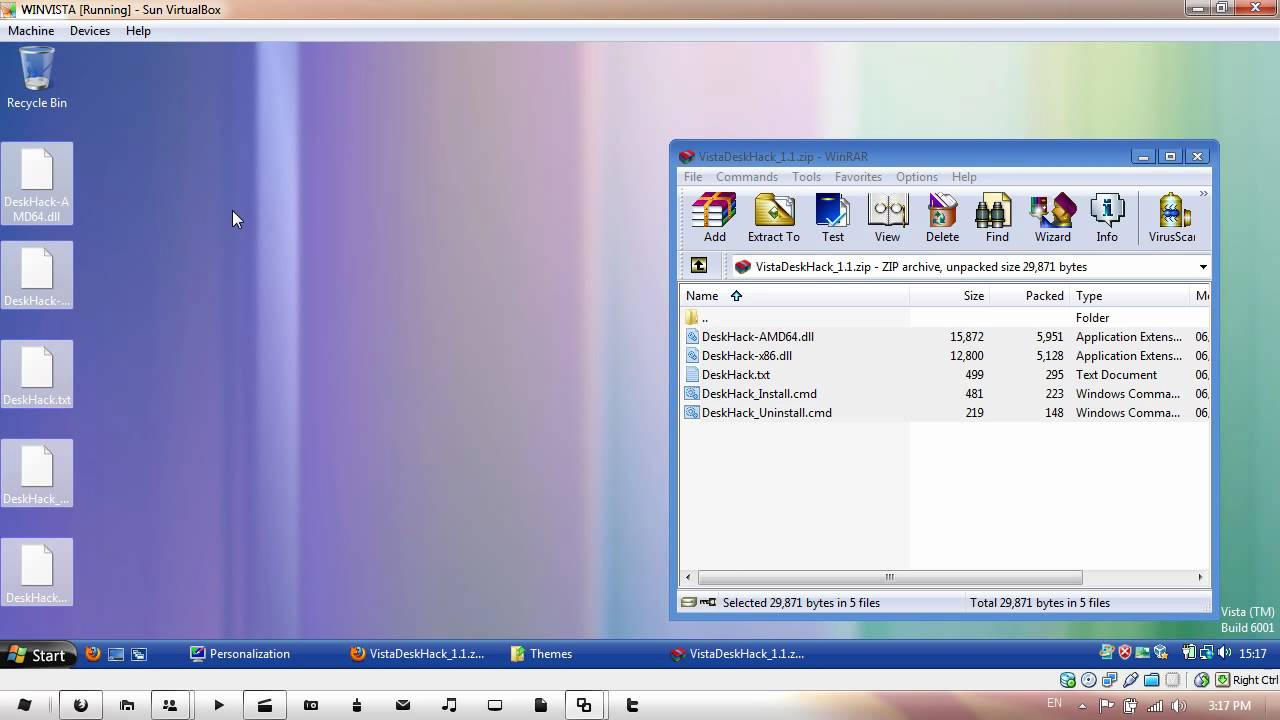Screen dimensions: 1280x720
Task: Open the WinRAR File menu
Action: (x=693, y=177)
